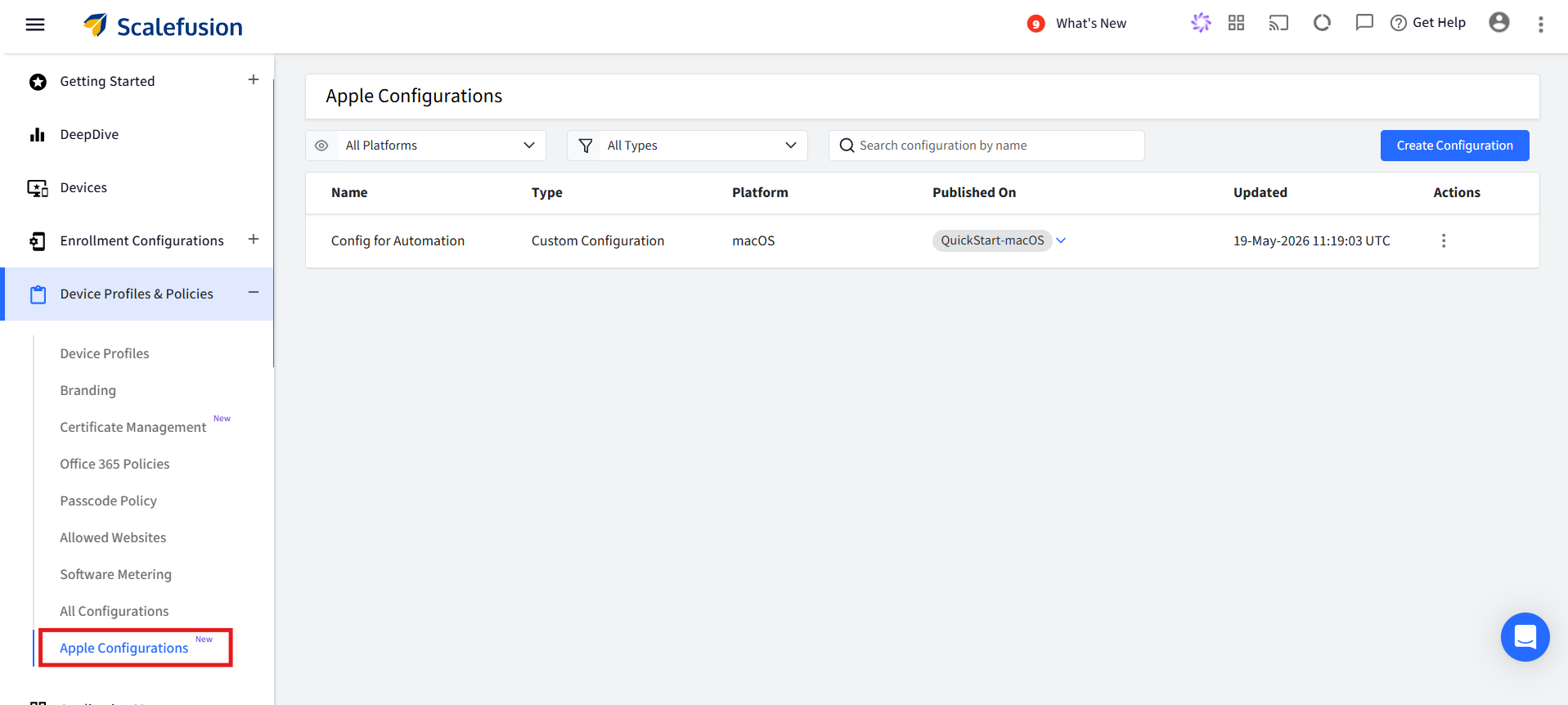Screen dimensions: 1568x705
Task: Collapse Device Profiles & Policies section
Action: (254, 292)
